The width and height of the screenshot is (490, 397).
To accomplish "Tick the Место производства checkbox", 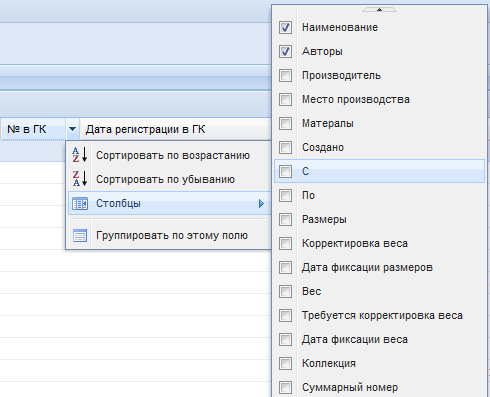I will (285, 99).
